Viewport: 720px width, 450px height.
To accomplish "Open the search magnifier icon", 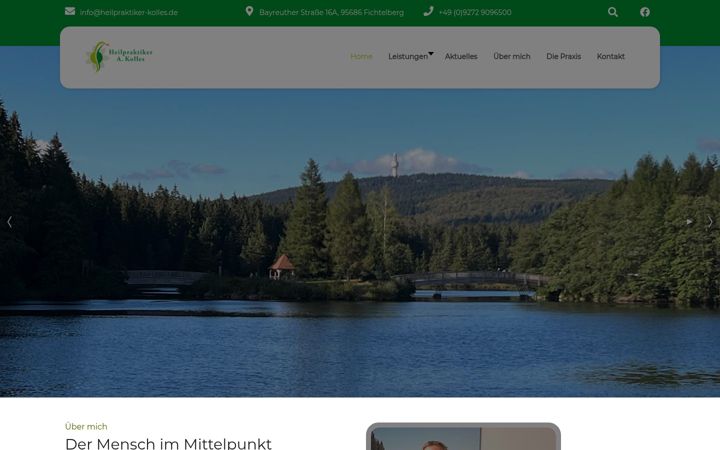I will tap(613, 12).
